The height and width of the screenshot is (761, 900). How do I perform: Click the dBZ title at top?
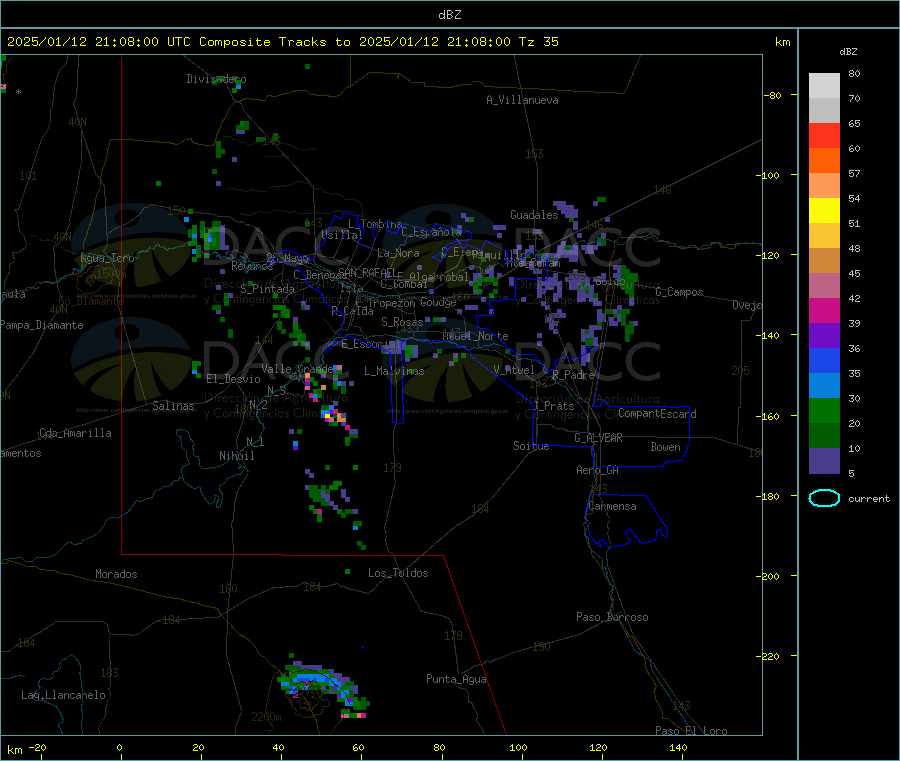point(449,15)
